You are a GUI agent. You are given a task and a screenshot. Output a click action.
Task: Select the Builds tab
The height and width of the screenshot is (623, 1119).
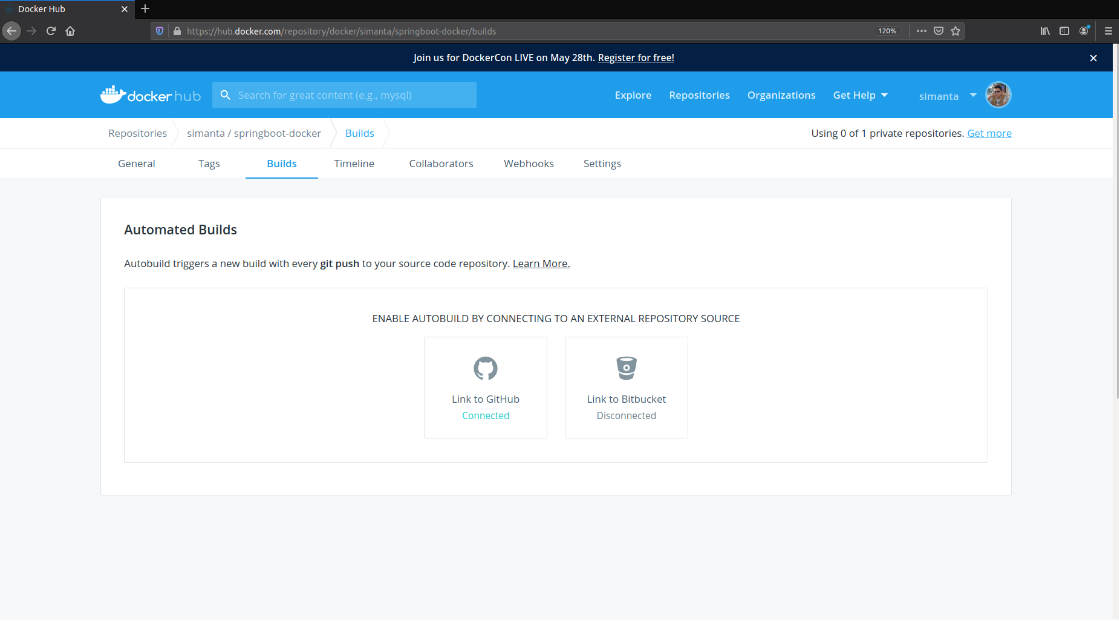coord(282,163)
